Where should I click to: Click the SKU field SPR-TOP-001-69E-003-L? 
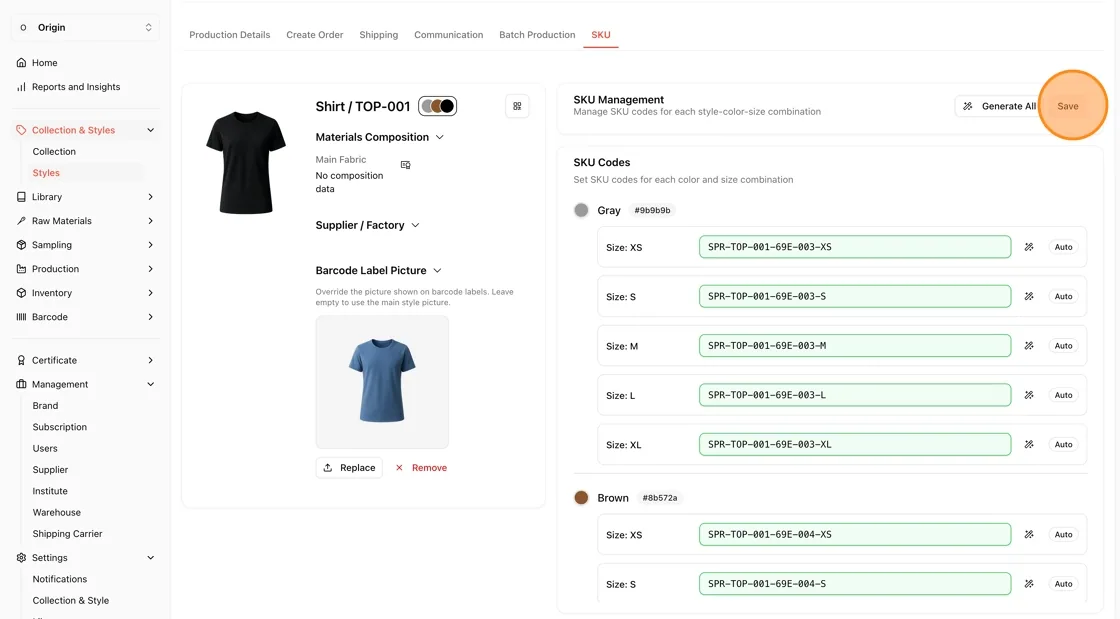(855, 395)
